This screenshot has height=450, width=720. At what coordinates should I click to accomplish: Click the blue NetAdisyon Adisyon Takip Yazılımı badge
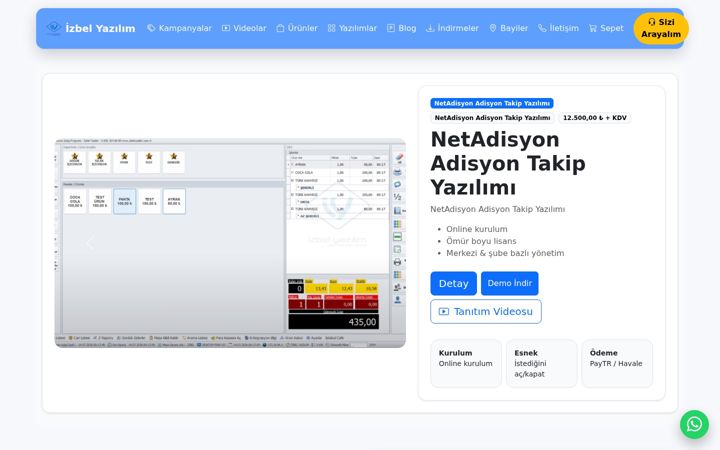point(492,103)
